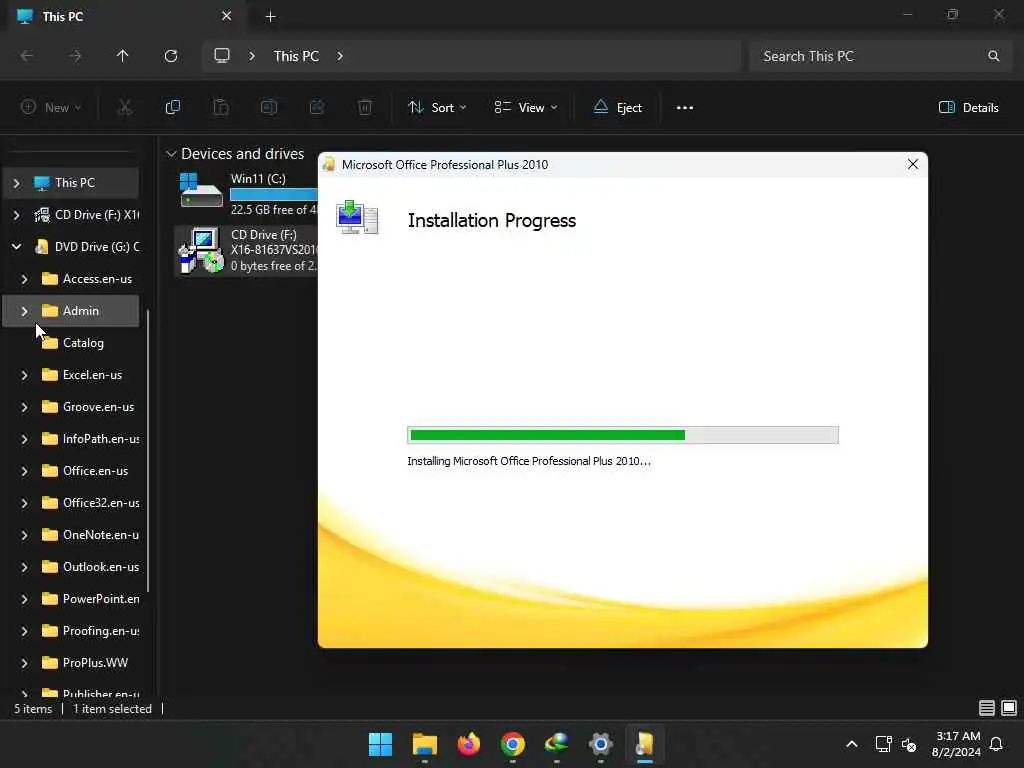Click the Copy toolbar icon
1024x768 pixels.
[172, 108]
